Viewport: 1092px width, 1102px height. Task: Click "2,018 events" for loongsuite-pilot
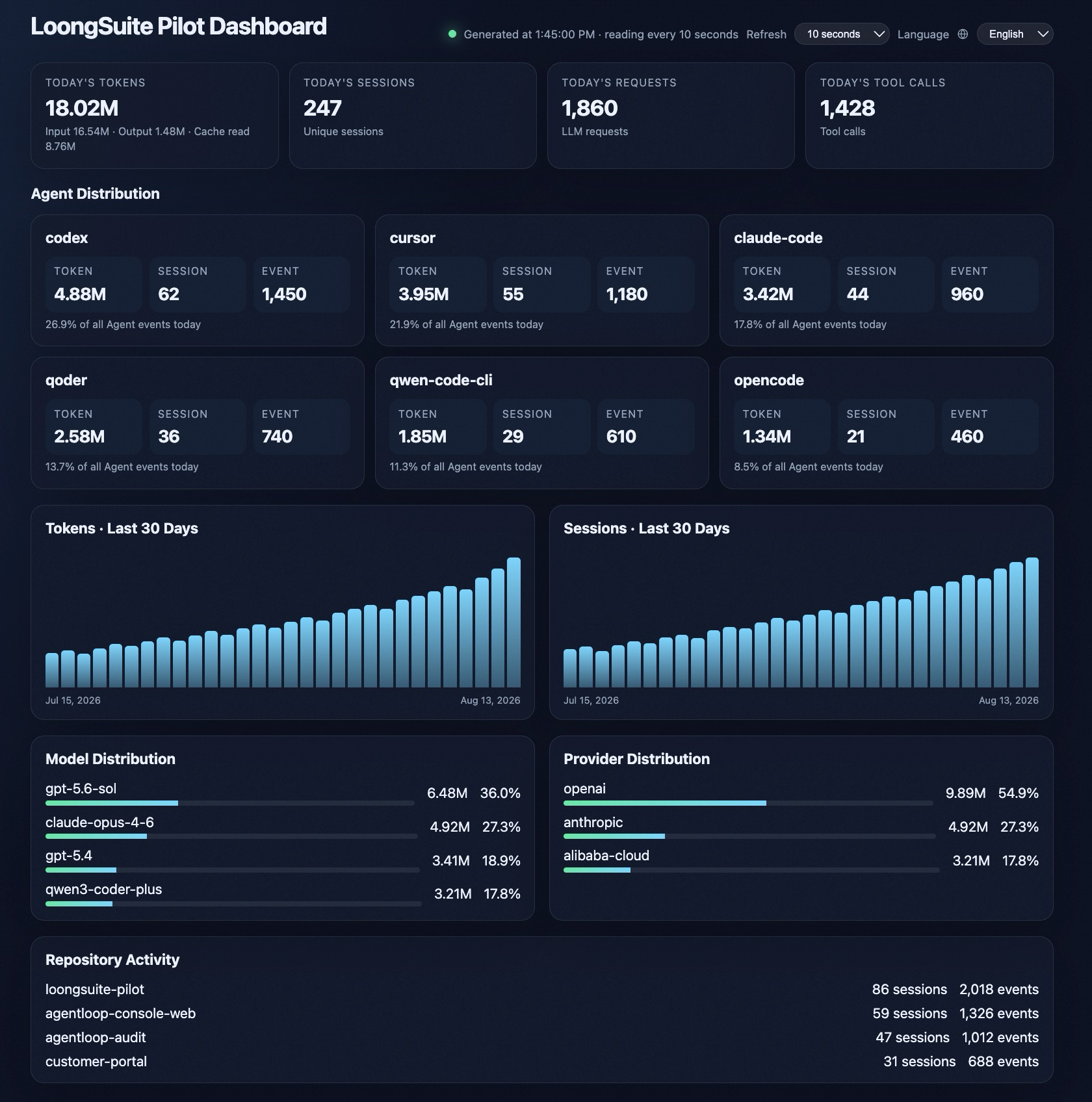point(998,989)
